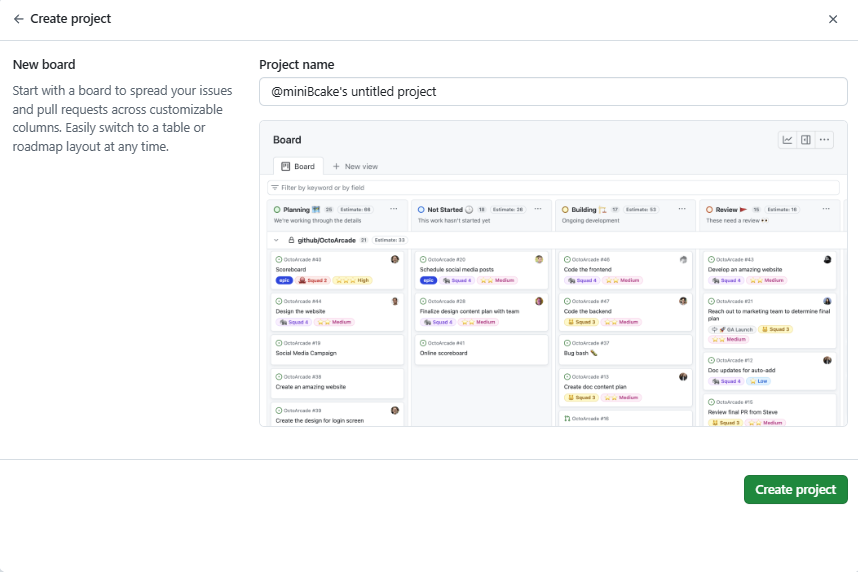Click the Not Started column header

pyautogui.click(x=481, y=215)
